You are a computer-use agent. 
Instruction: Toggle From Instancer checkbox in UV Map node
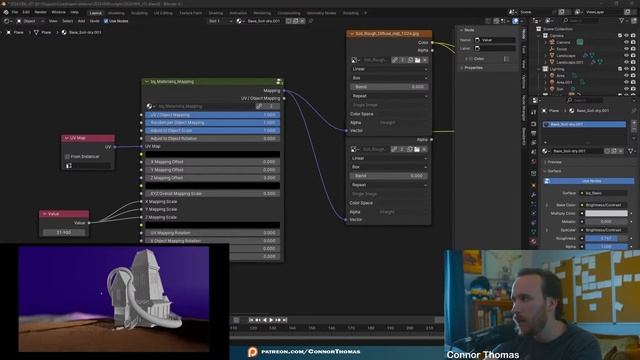[67, 157]
